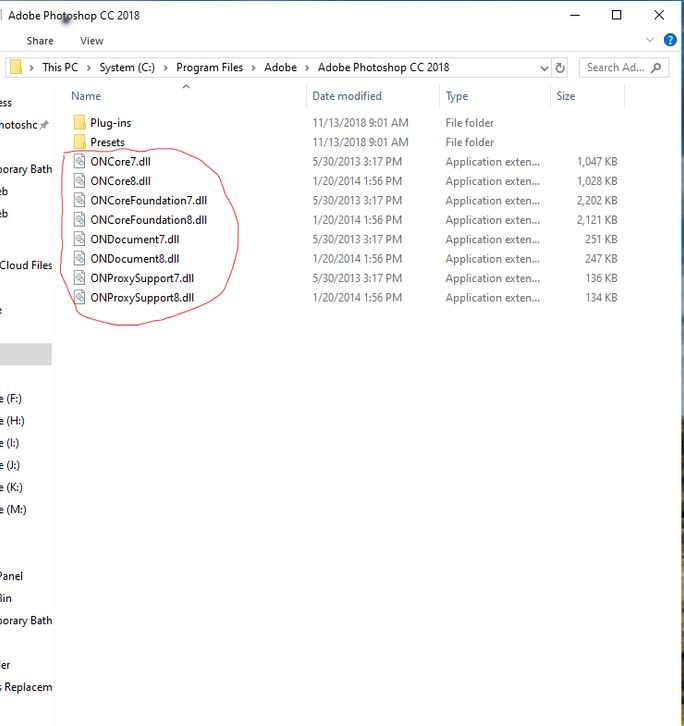Click ONDocument8.dll date 1/20/2014 1:56 PM
Image resolution: width=684 pixels, height=726 pixels.
357,259
